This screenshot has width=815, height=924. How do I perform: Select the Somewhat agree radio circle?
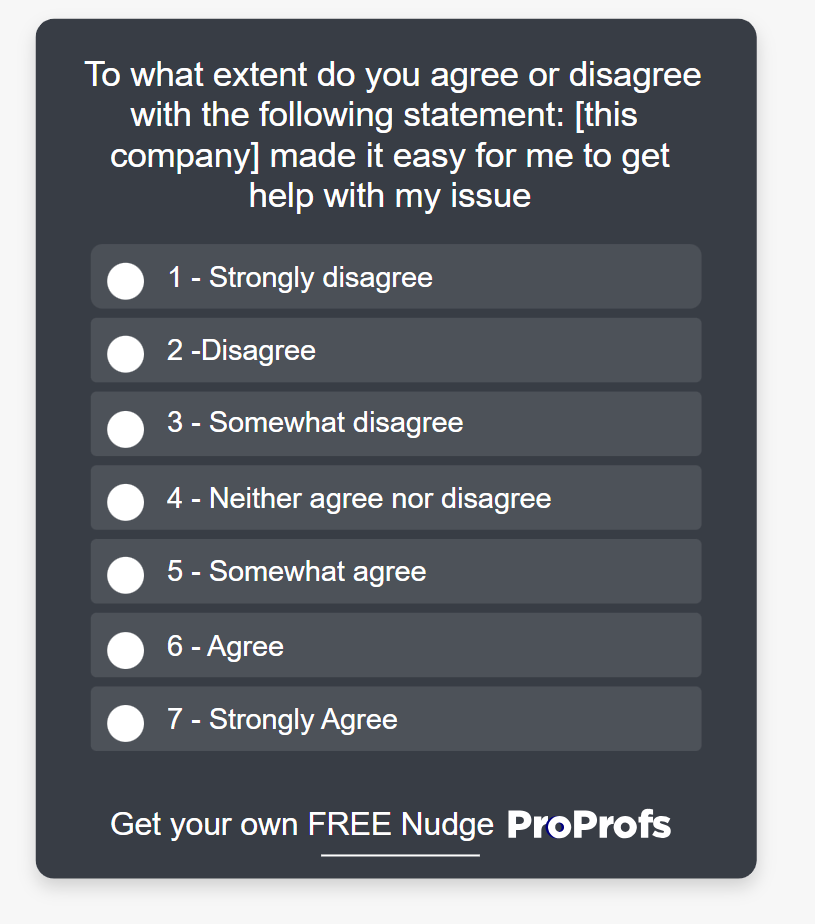point(125,575)
